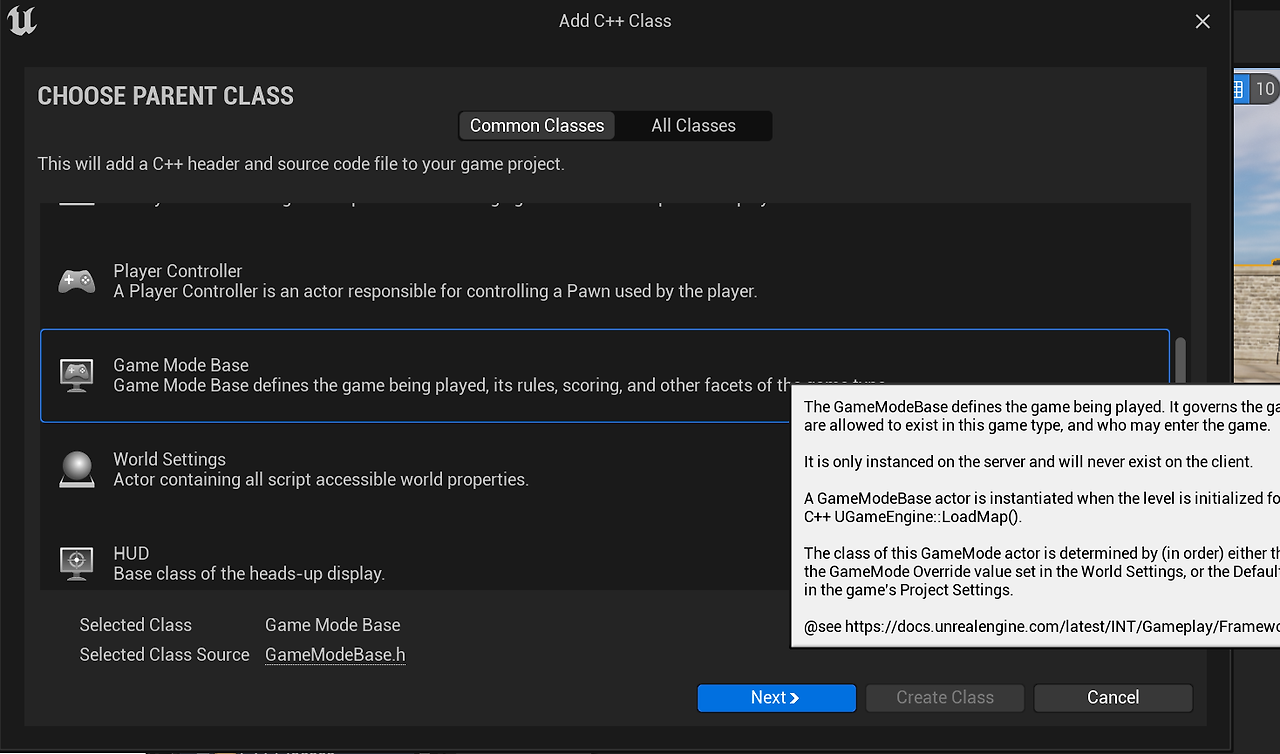Click the Game Mode Base monitor icon
1280x754 pixels.
point(77,375)
